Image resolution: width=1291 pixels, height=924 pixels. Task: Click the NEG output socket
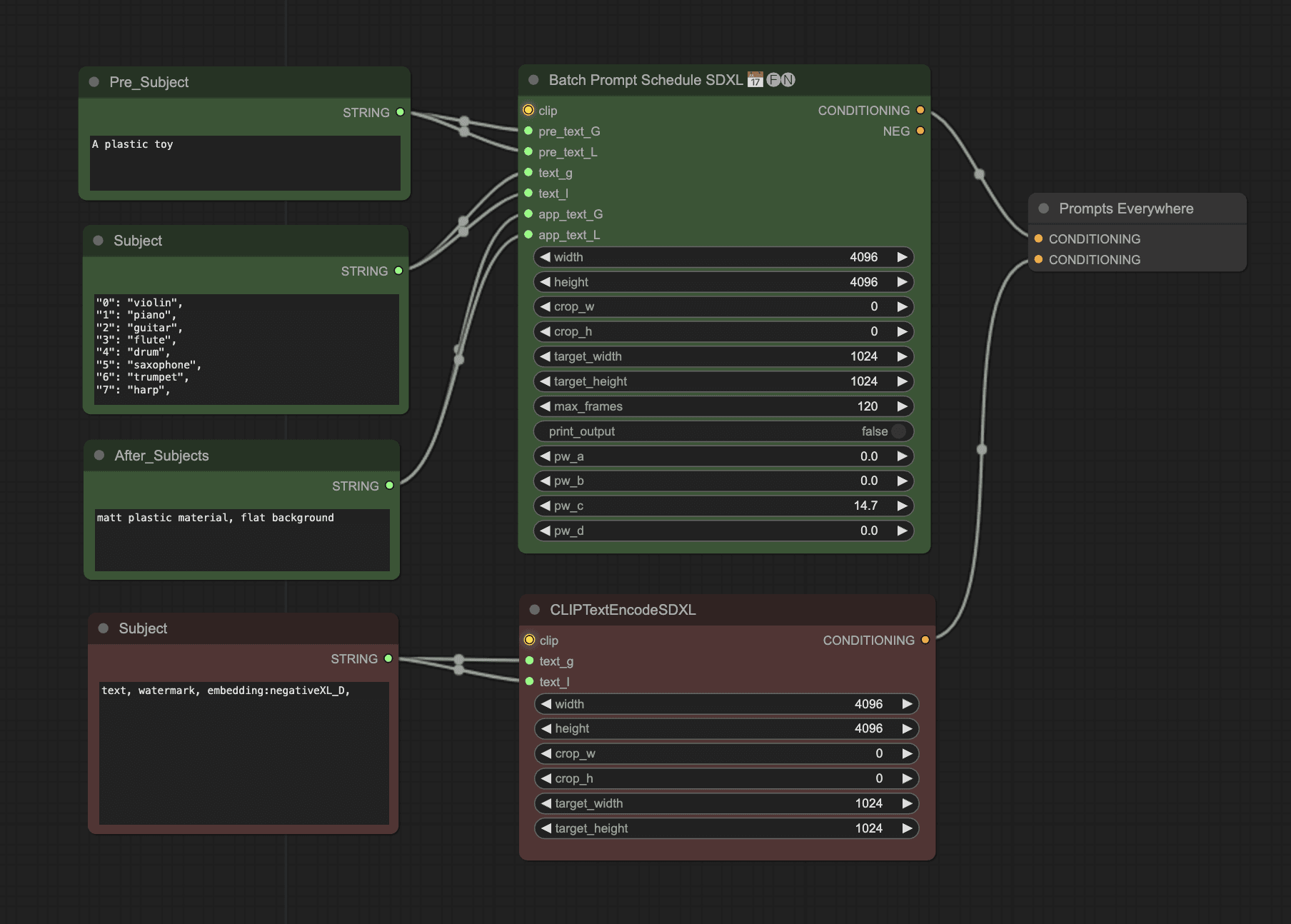920,131
